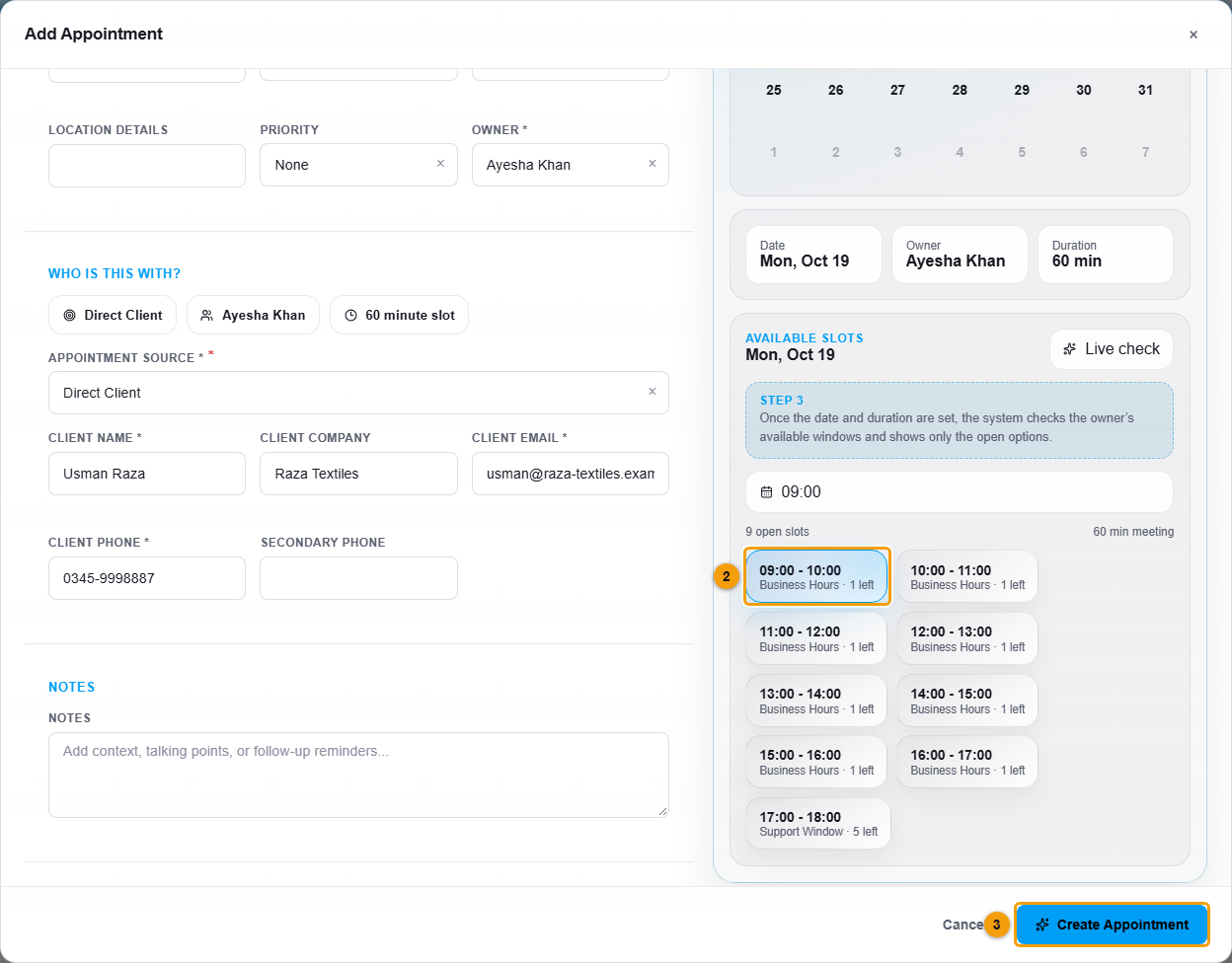Select greyed day 4 of next month
This screenshot has height=963, width=1232.
pyautogui.click(x=960, y=152)
